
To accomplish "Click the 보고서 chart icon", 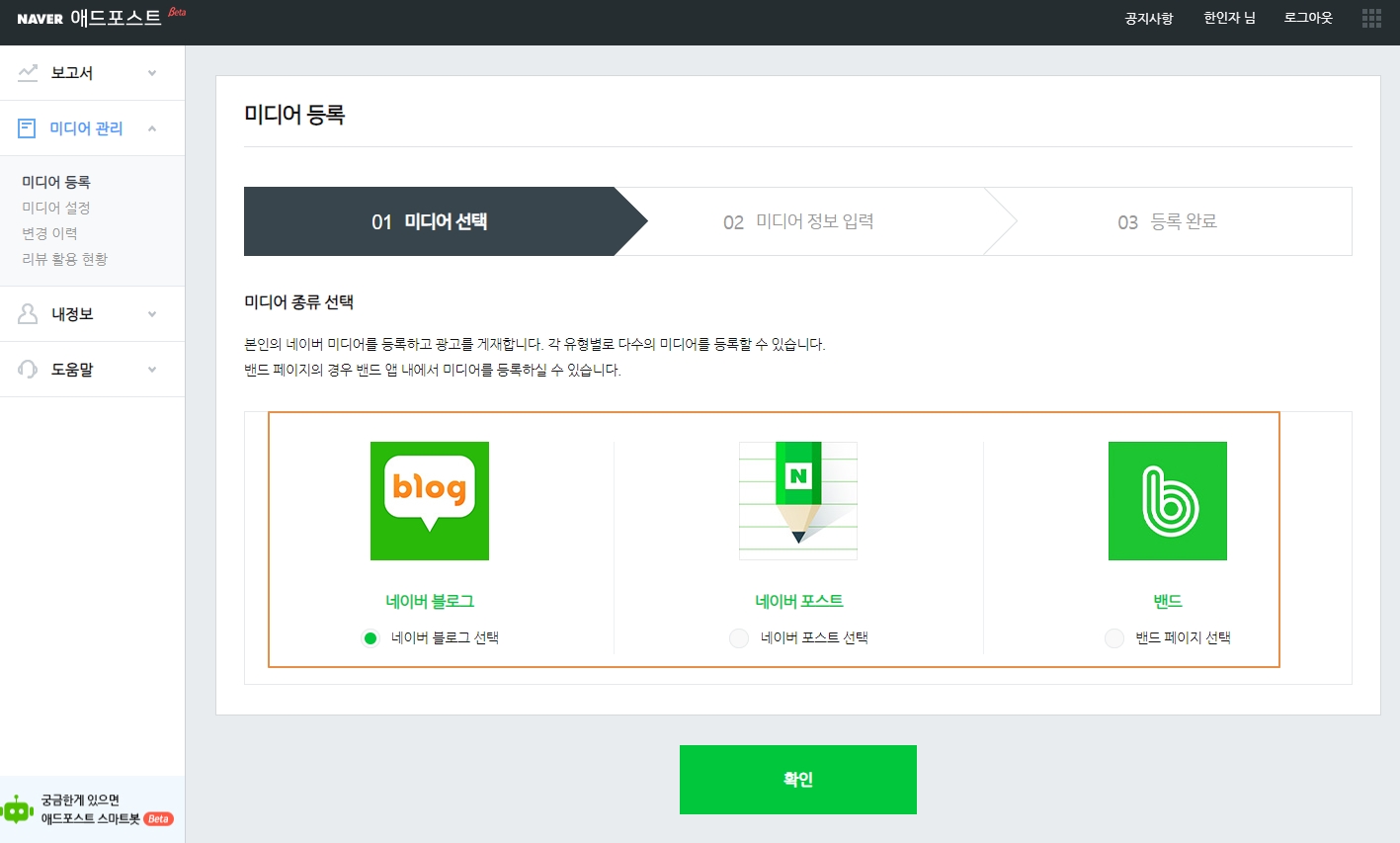I will (28, 72).
